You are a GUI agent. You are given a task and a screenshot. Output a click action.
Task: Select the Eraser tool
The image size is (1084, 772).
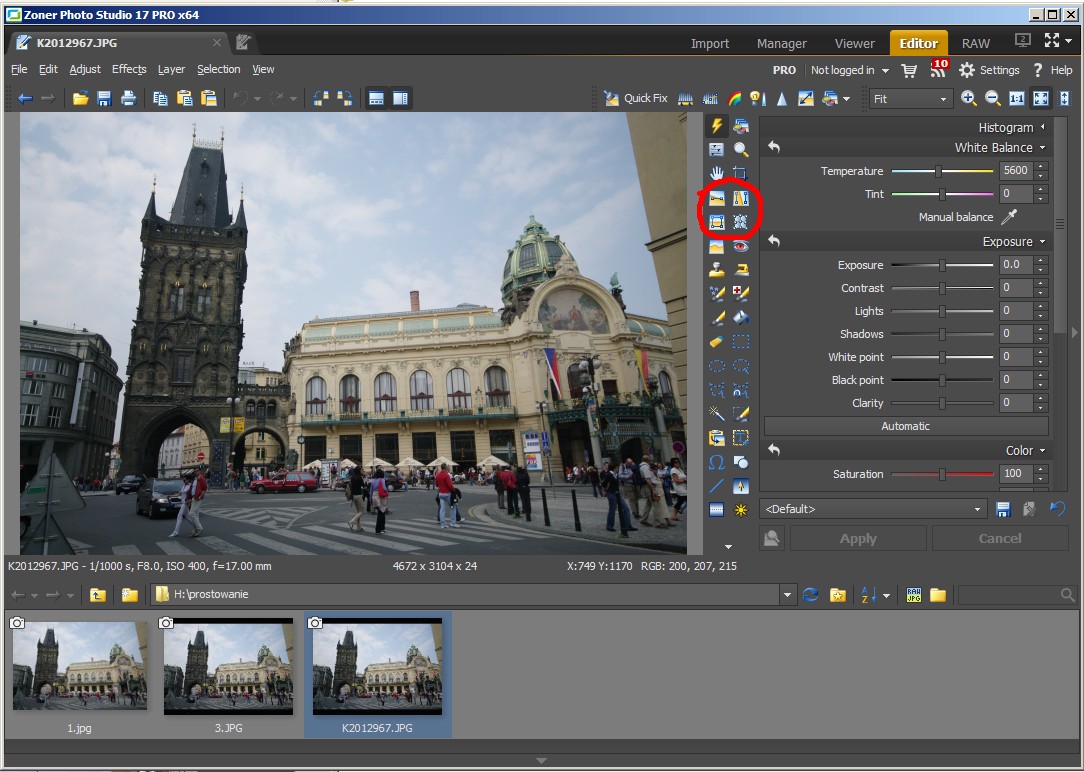[717, 342]
